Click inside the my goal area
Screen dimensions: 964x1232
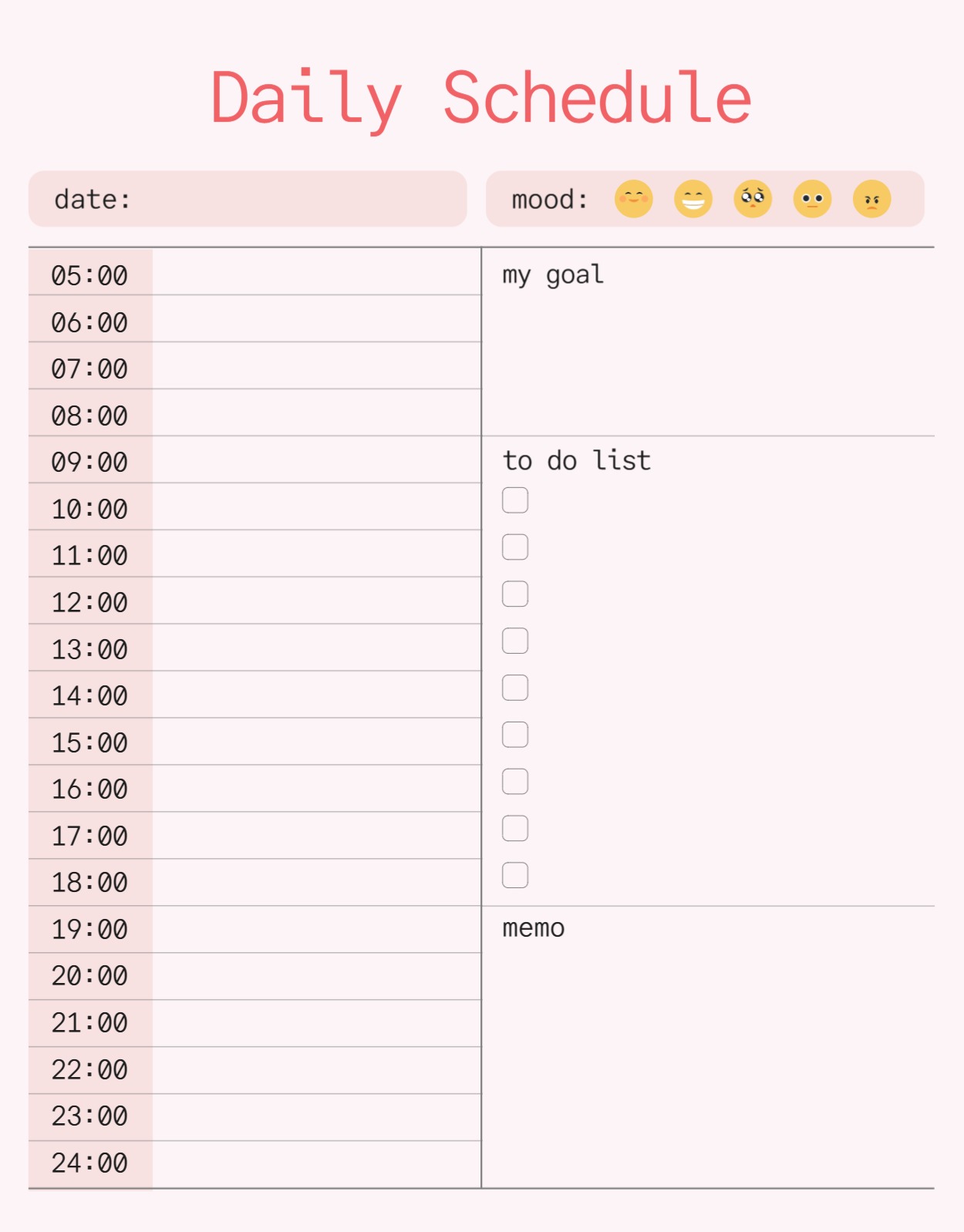point(708,355)
